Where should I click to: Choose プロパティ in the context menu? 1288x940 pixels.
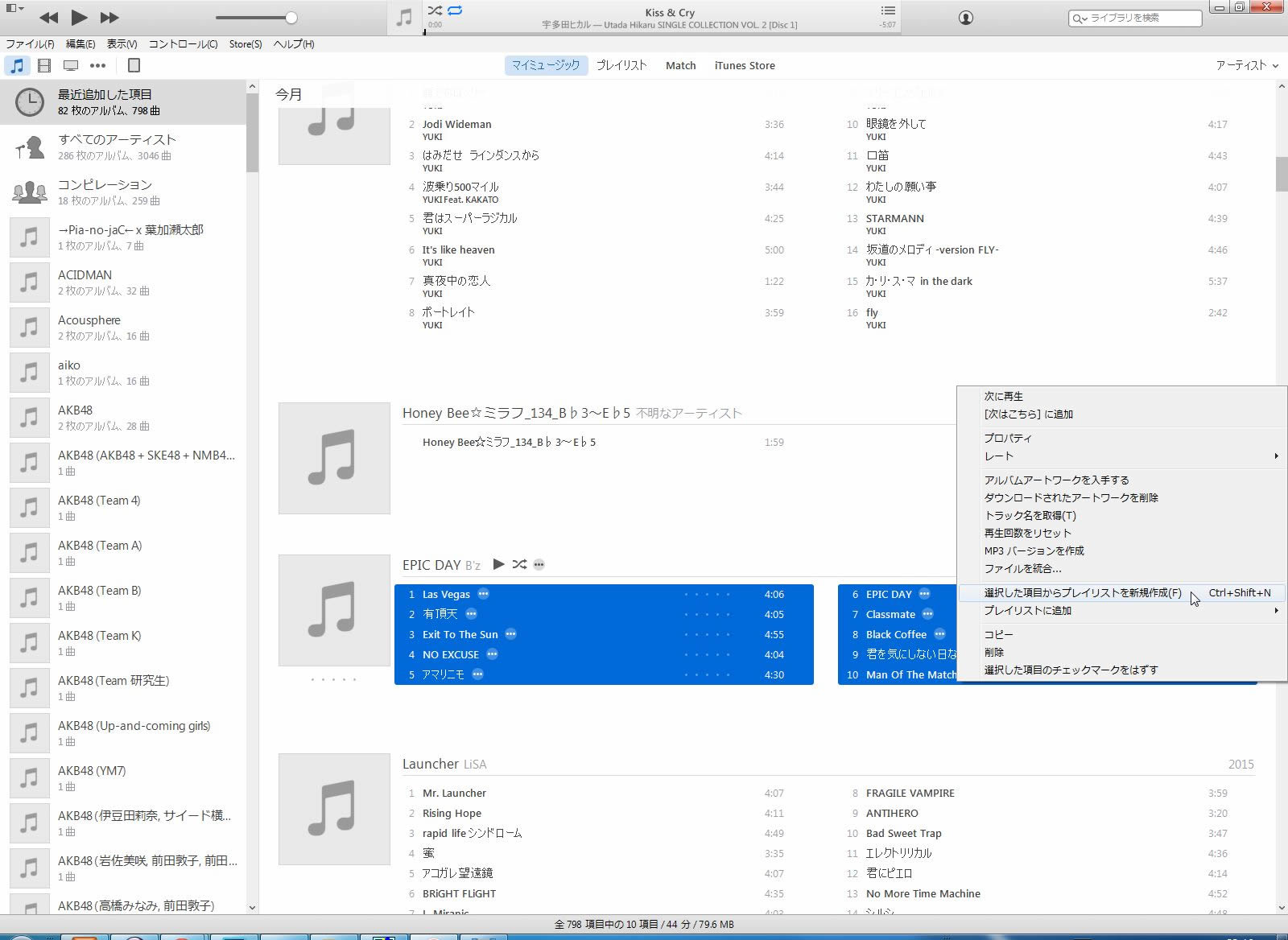tap(1122, 438)
